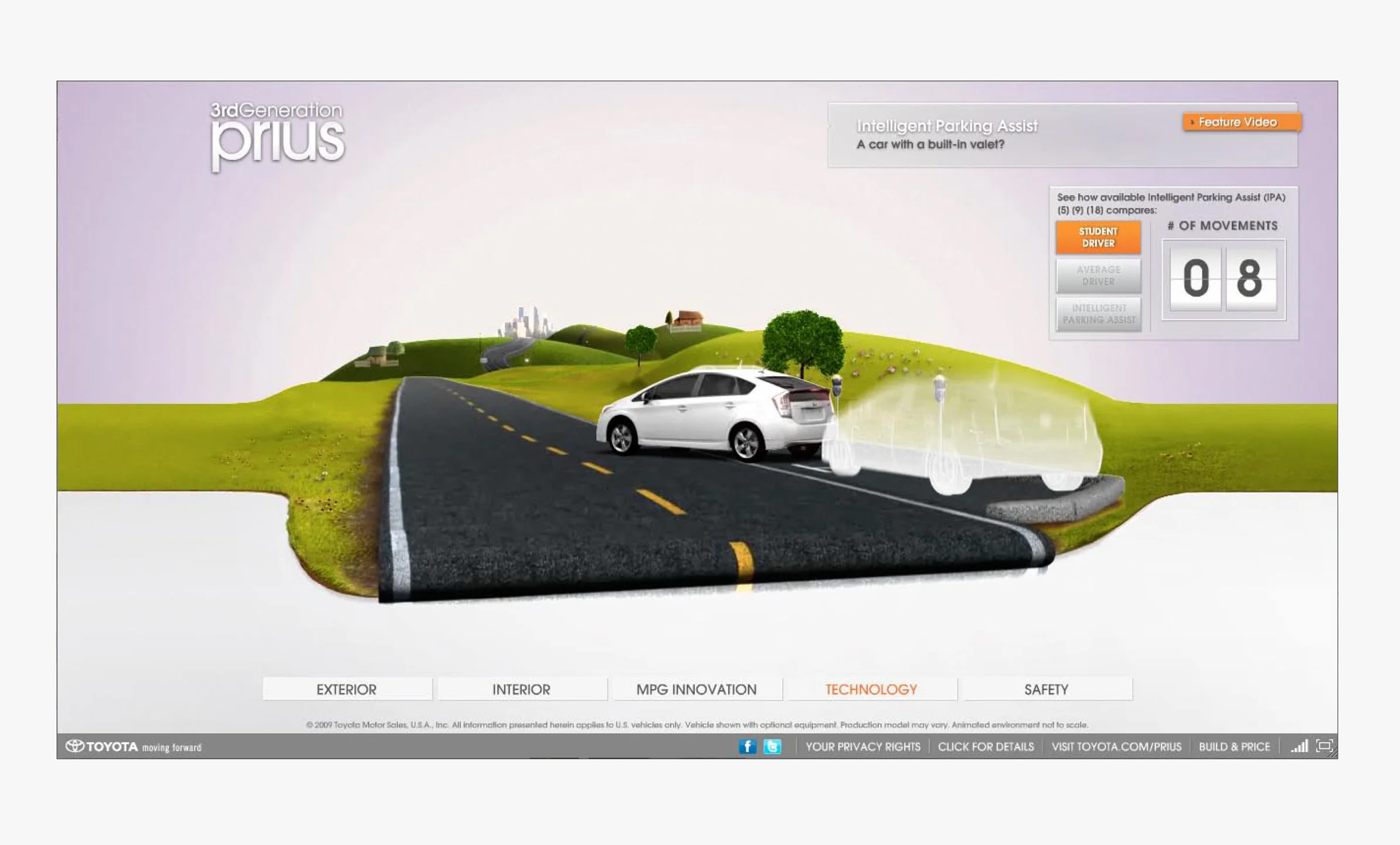Open the MPG Innovation tab
1400x845 pixels.
click(697, 689)
